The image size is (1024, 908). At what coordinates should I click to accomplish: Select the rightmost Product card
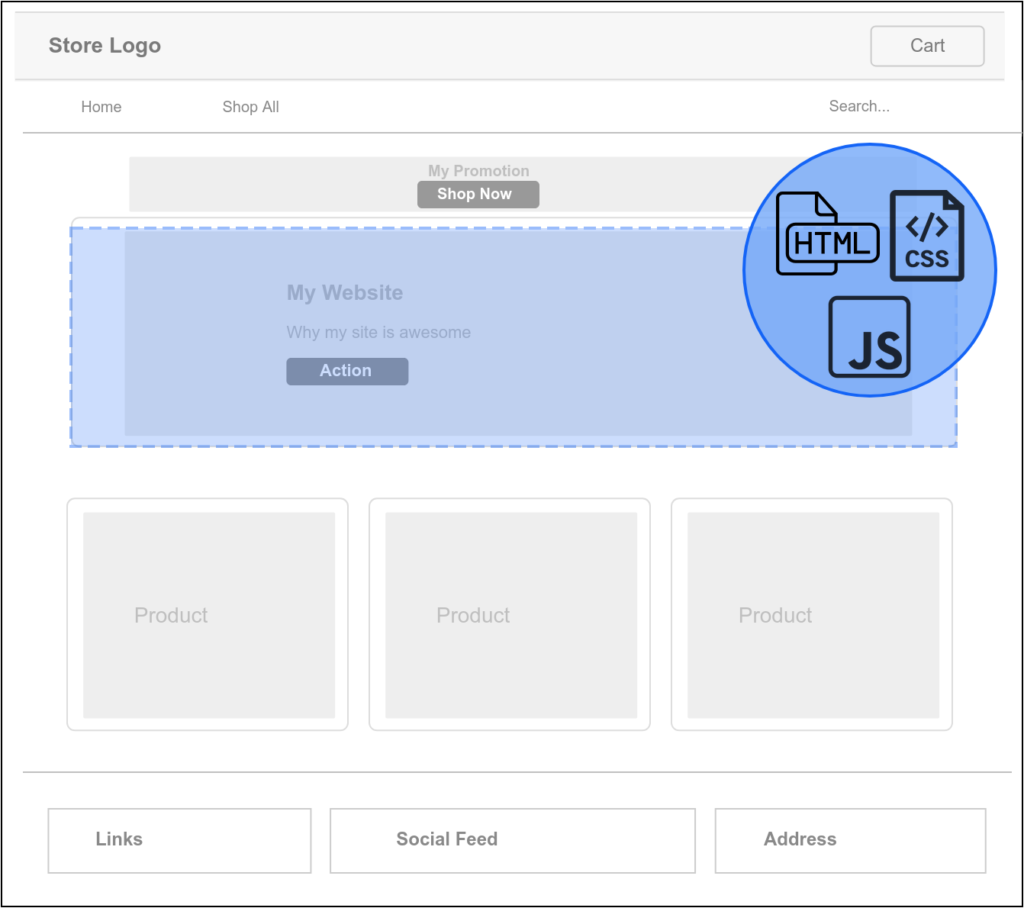click(x=812, y=615)
